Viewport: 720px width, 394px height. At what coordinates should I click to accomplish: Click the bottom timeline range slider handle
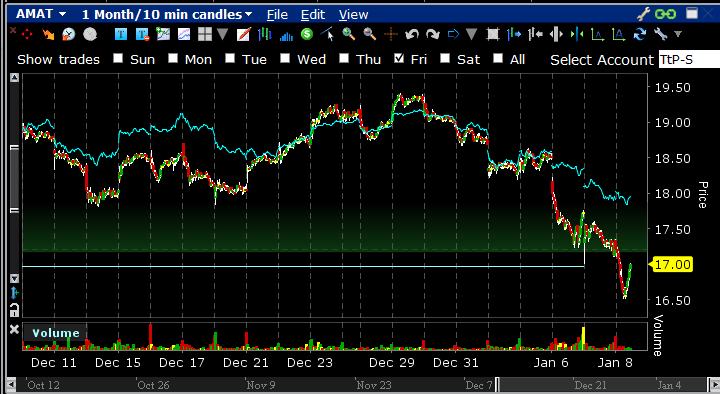pyautogui.click(x=497, y=385)
